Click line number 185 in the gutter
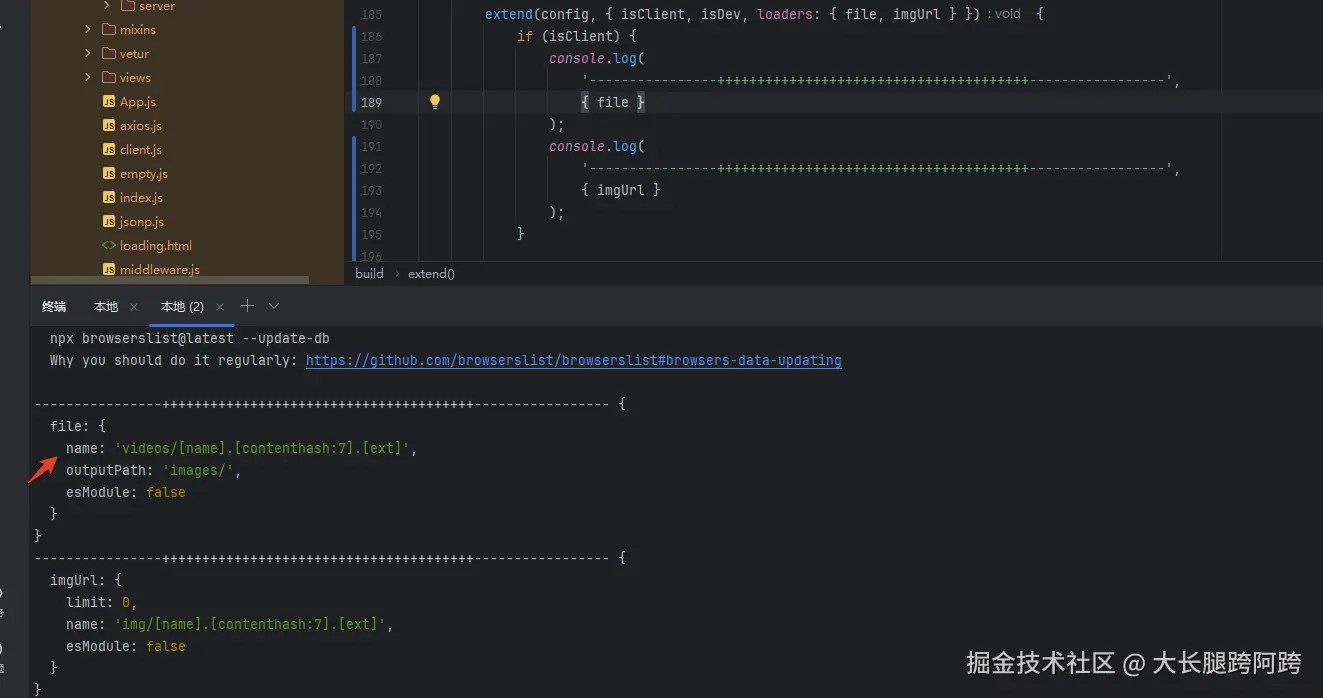 [371, 15]
